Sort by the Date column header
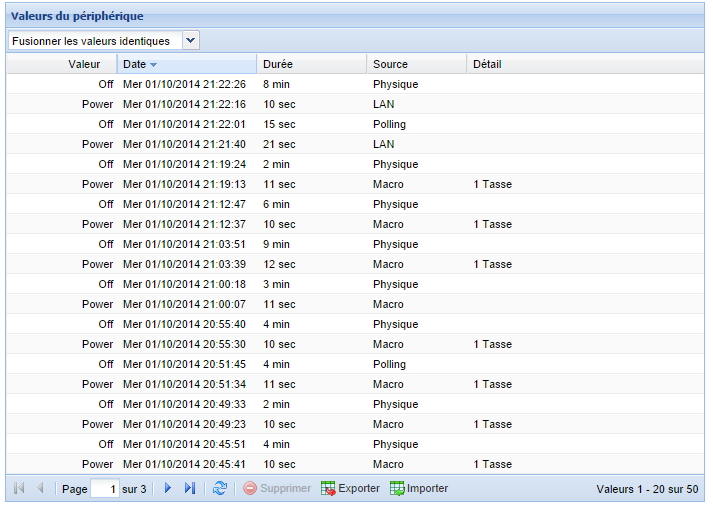The height and width of the screenshot is (508, 713). click(x=187, y=64)
